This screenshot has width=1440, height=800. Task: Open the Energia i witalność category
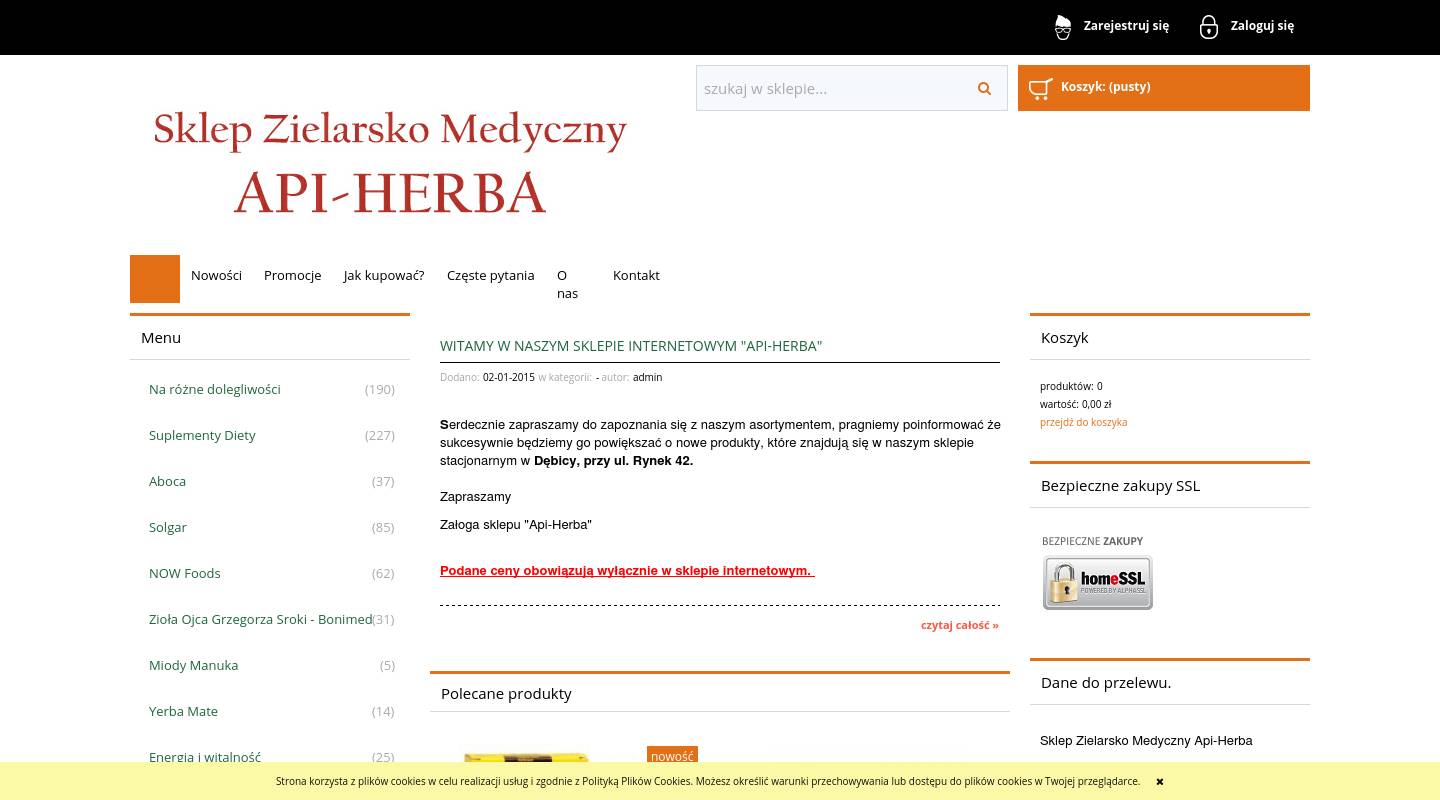205,757
